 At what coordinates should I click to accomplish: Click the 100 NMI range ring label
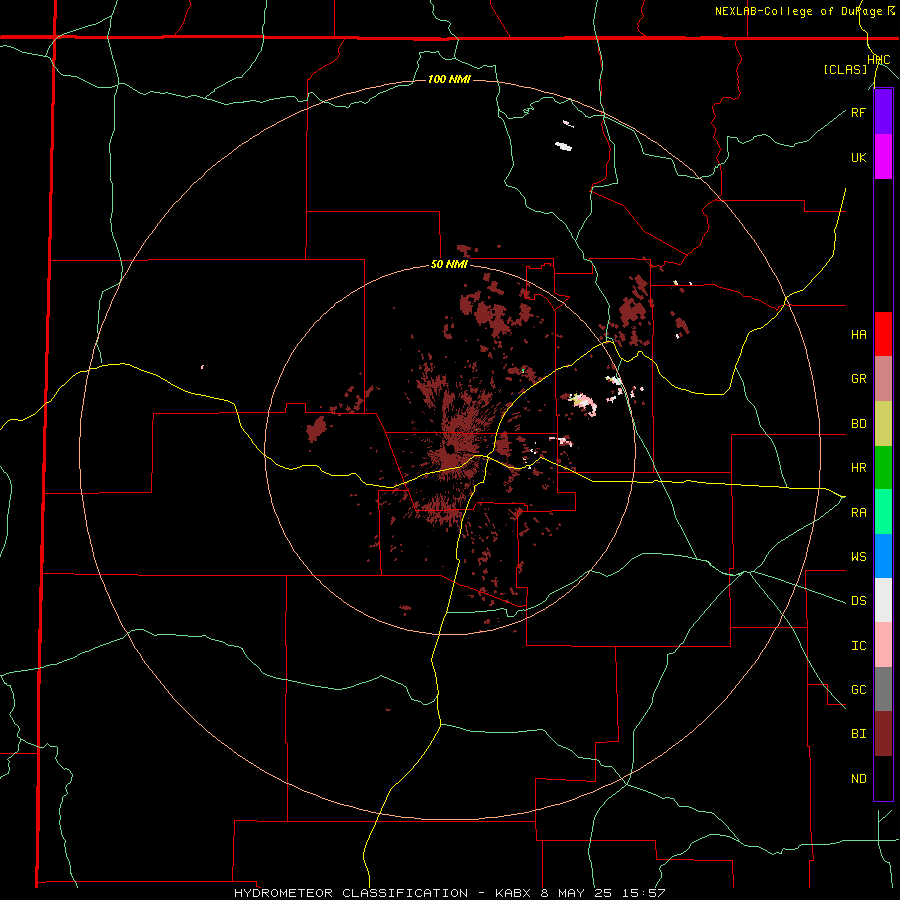pyautogui.click(x=449, y=79)
